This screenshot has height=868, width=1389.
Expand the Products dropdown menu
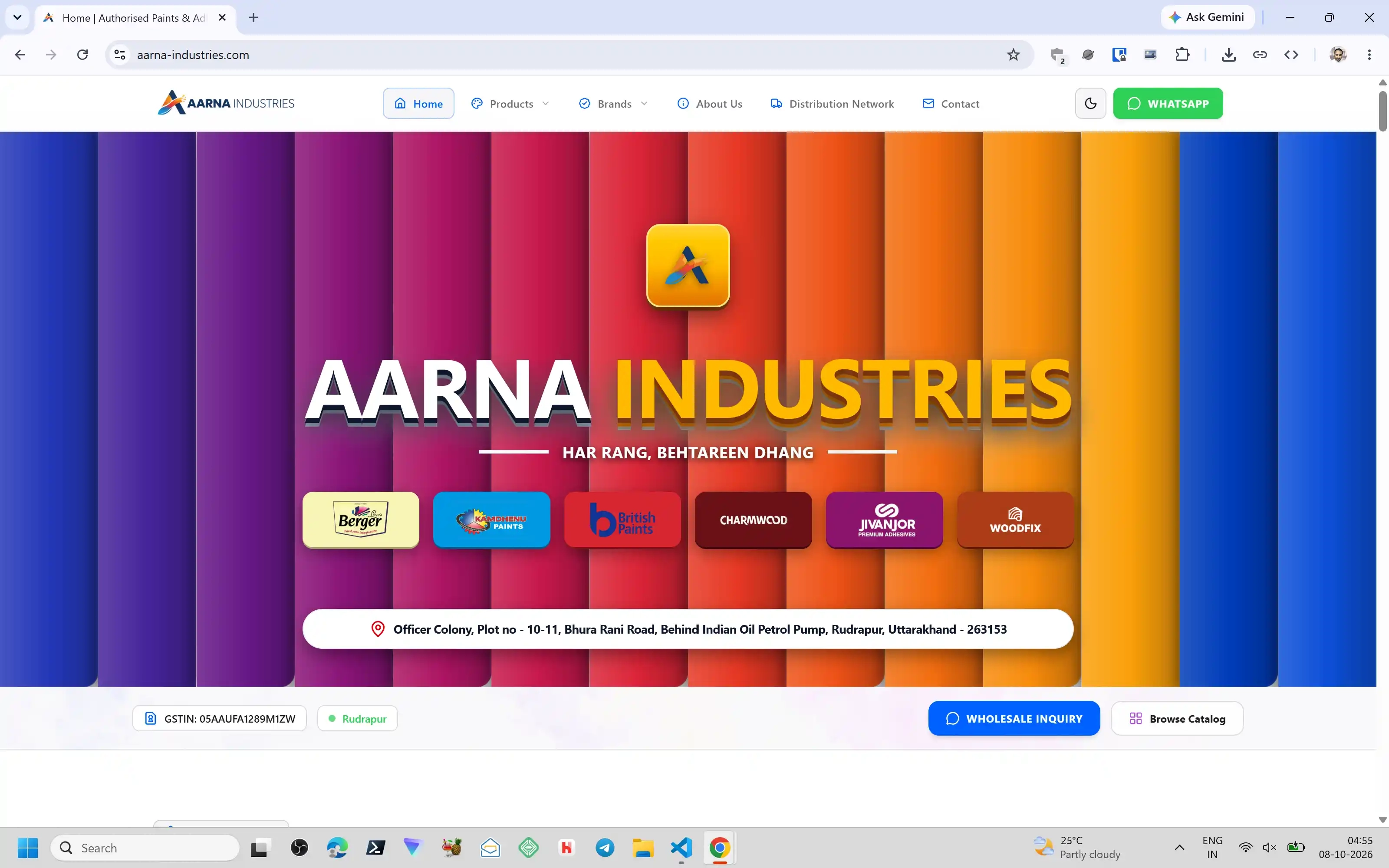point(510,103)
